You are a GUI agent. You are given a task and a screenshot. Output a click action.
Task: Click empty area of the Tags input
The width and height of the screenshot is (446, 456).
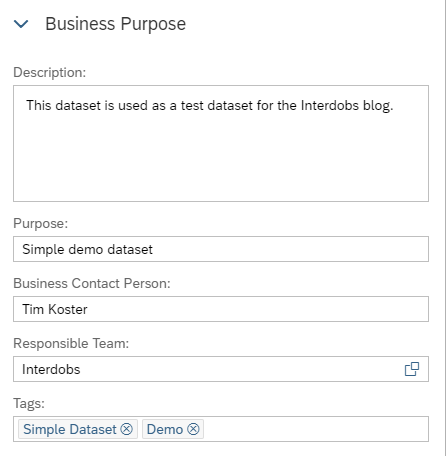315,429
